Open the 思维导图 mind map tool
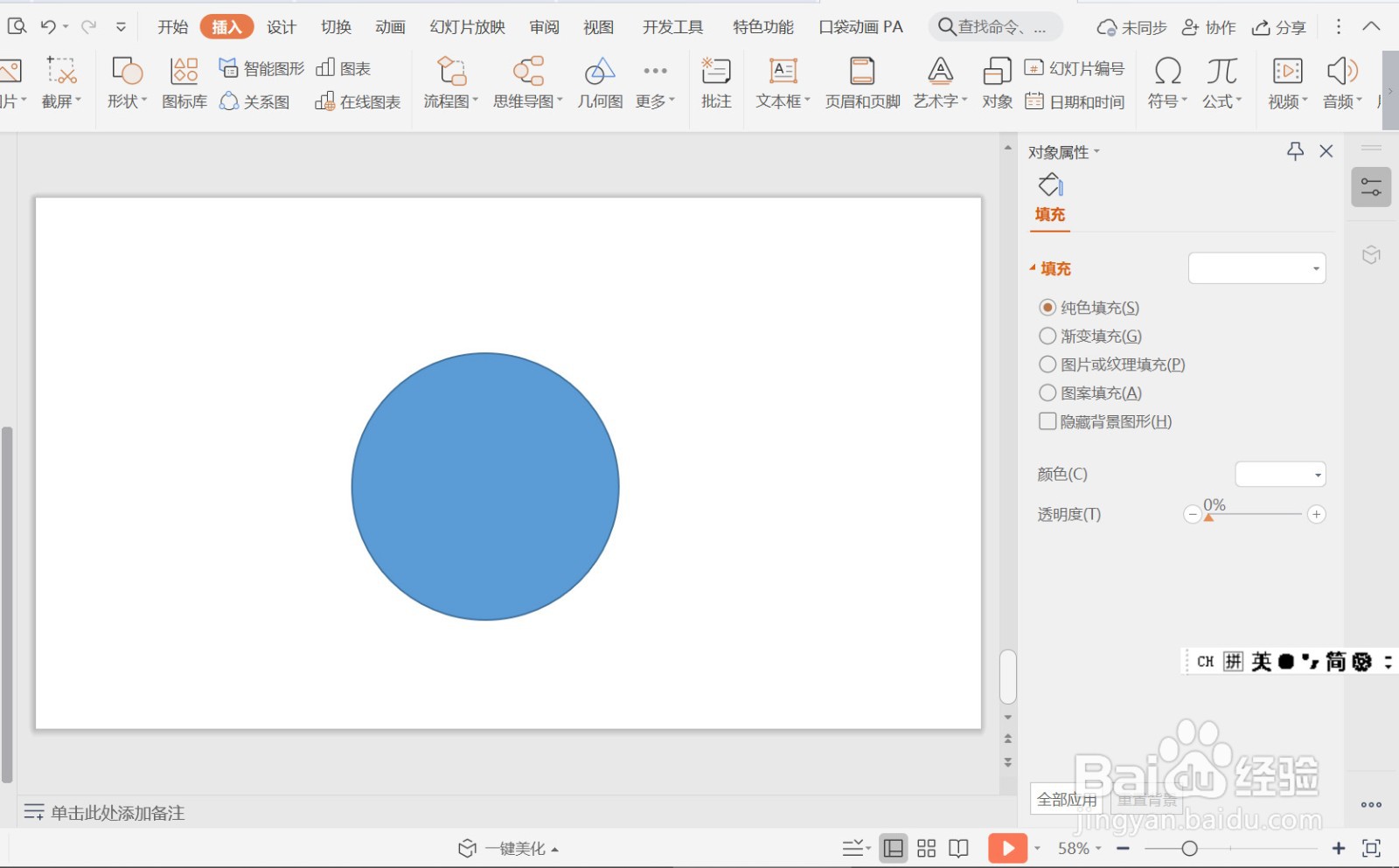1399x868 pixels. coord(528,83)
